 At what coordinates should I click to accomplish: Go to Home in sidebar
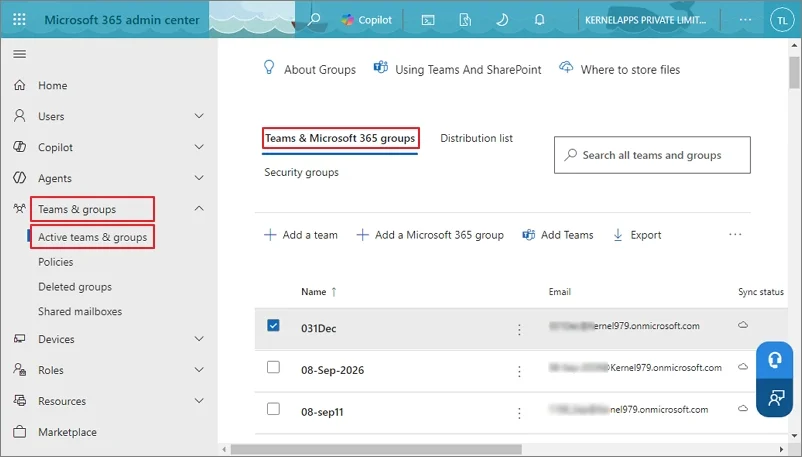(52, 85)
